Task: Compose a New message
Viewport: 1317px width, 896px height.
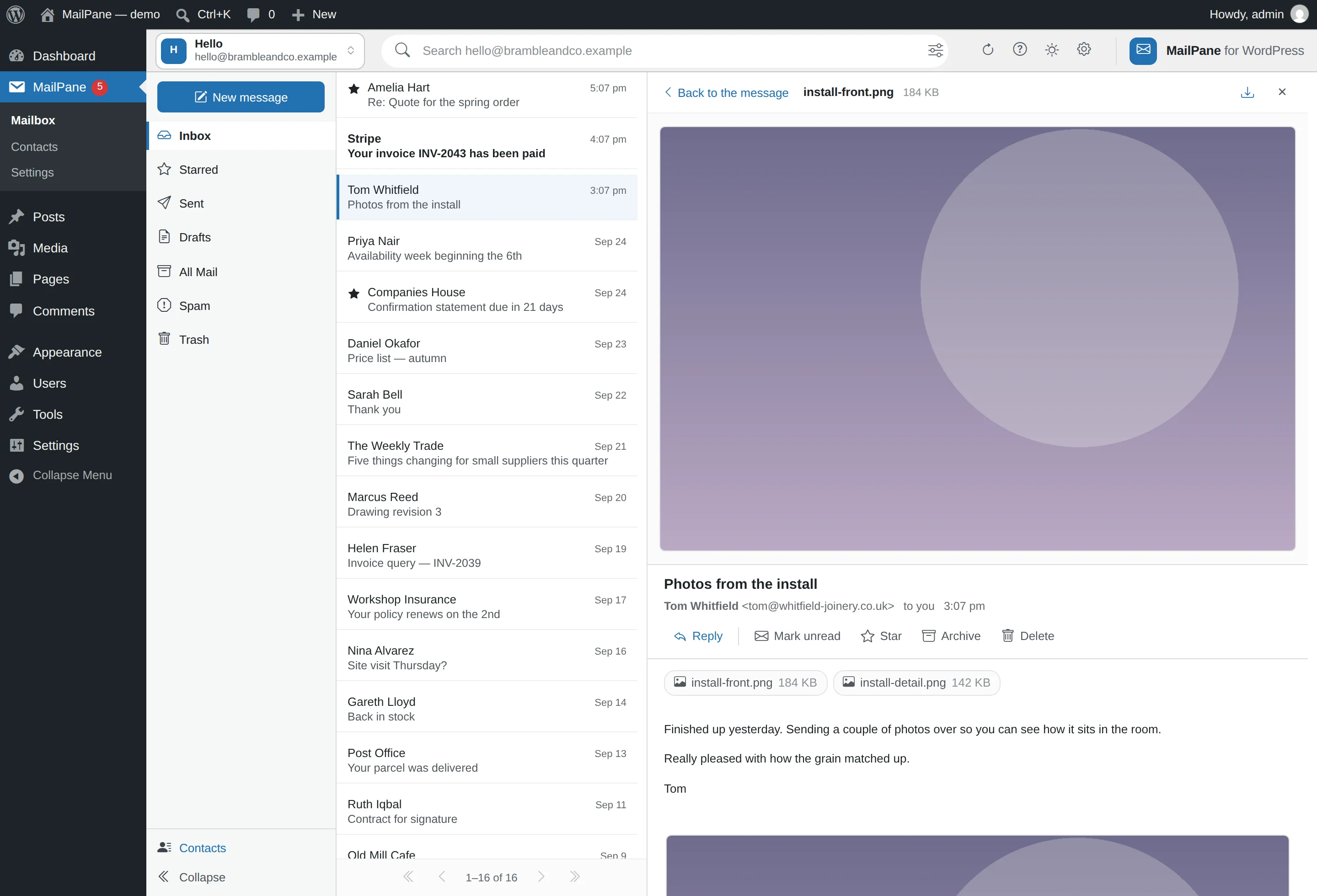Action: point(241,97)
